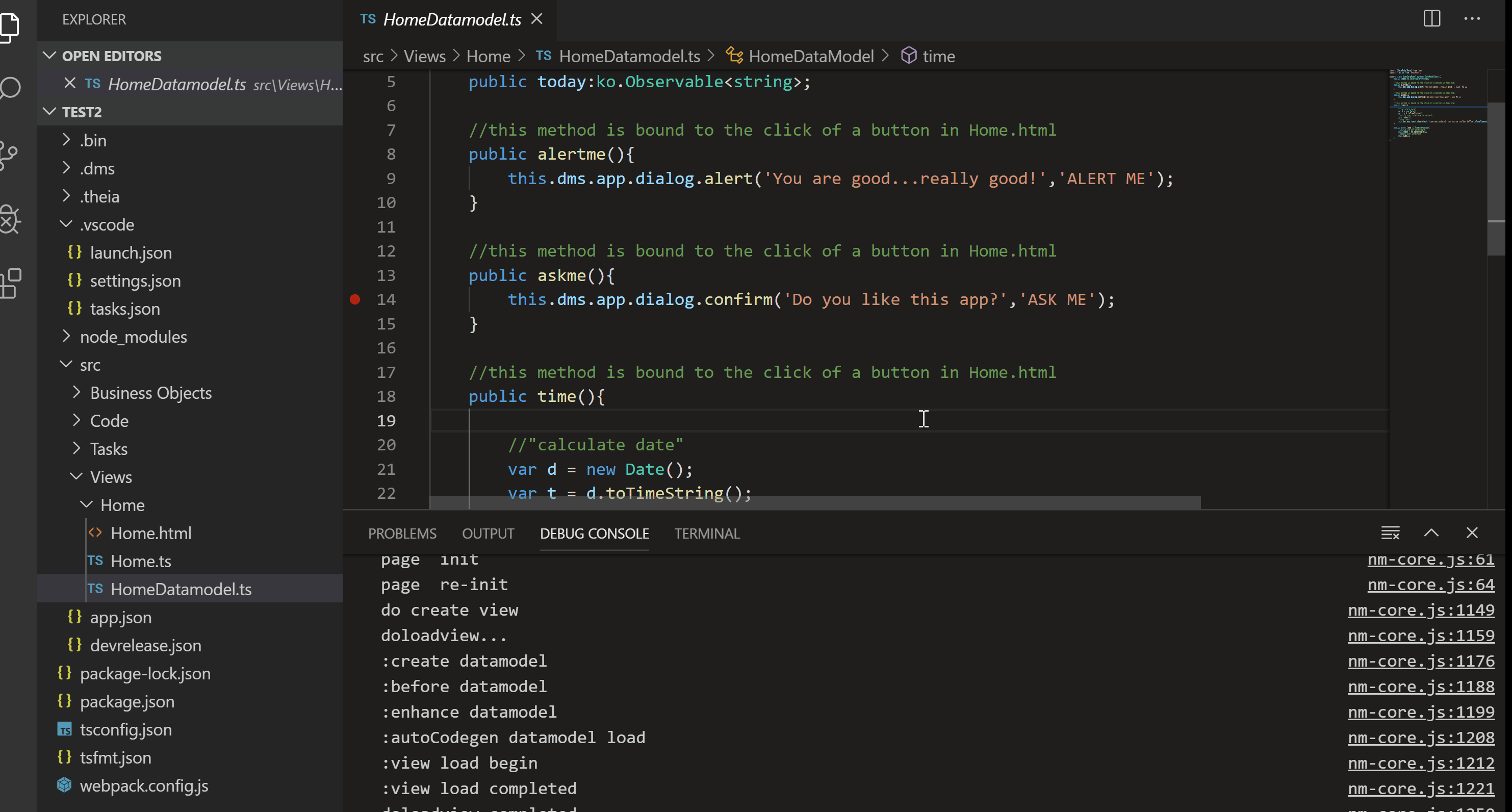Toggle breakpoint dot on line 14

click(x=354, y=299)
